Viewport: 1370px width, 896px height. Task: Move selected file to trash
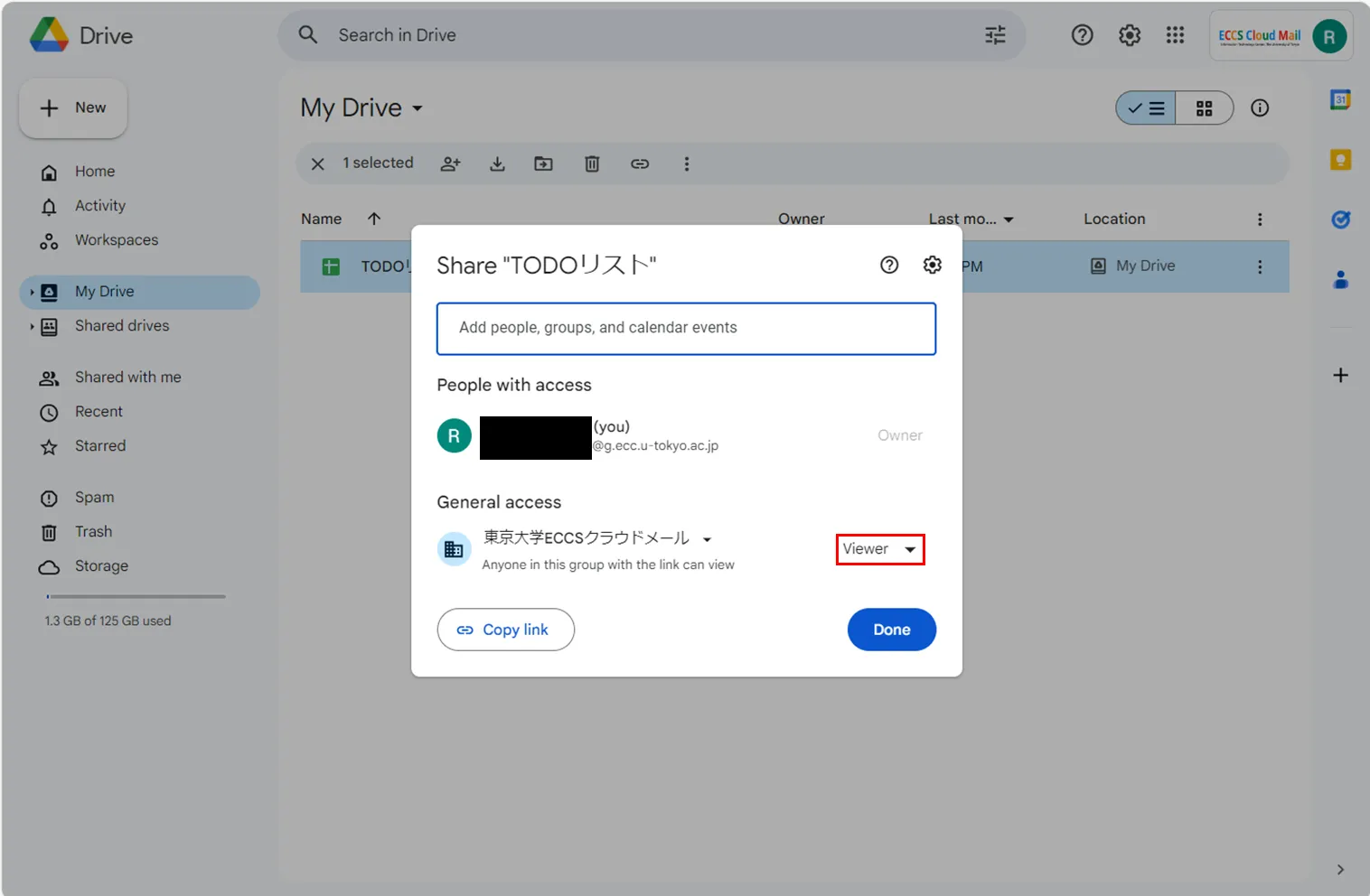[x=592, y=163]
